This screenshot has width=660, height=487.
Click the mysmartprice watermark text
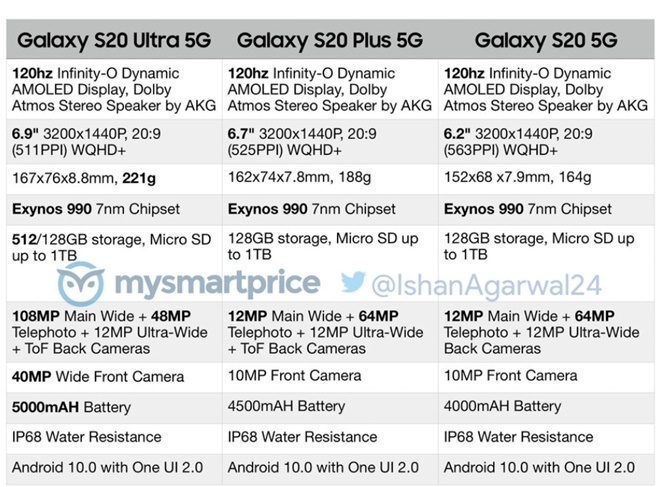coord(217,284)
